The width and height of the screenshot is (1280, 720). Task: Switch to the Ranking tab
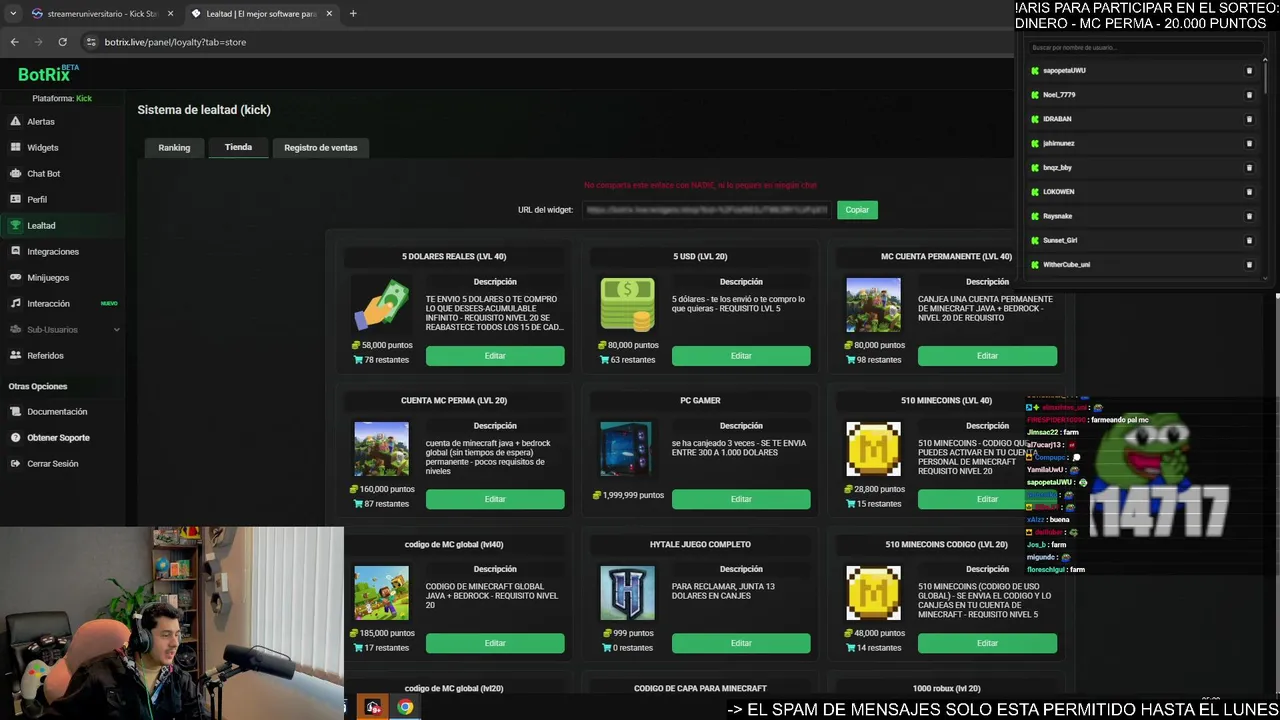(174, 147)
